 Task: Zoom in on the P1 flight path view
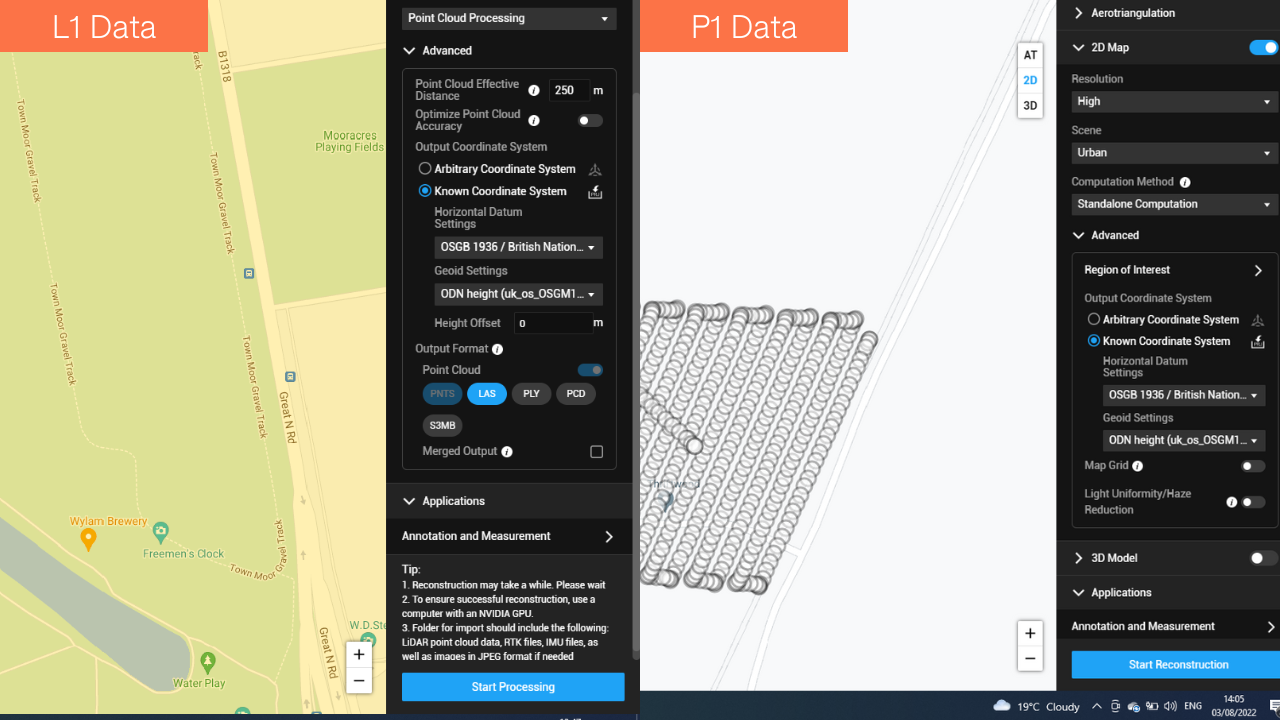tap(1030, 633)
